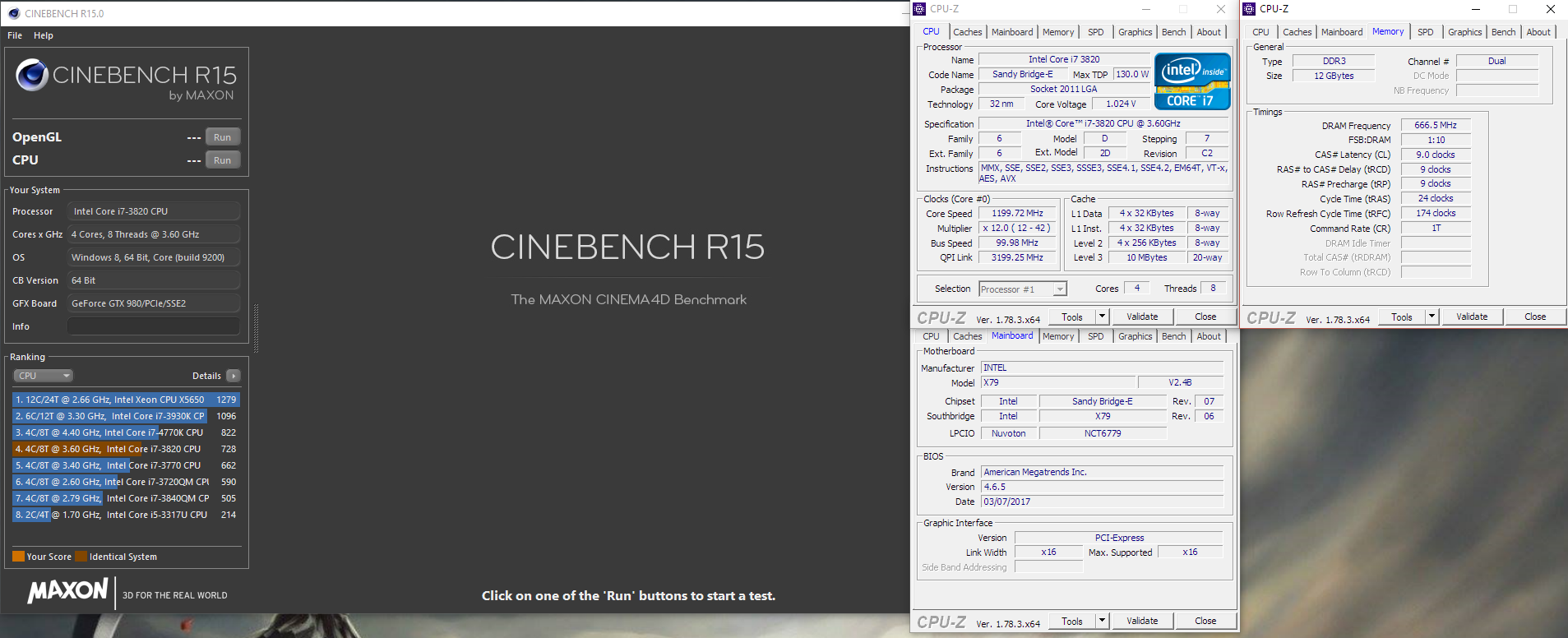Click the Cinebench title bar app icon
This screenshot has height=638, width=1568.
pyautogui.click(x=13, y=13)
